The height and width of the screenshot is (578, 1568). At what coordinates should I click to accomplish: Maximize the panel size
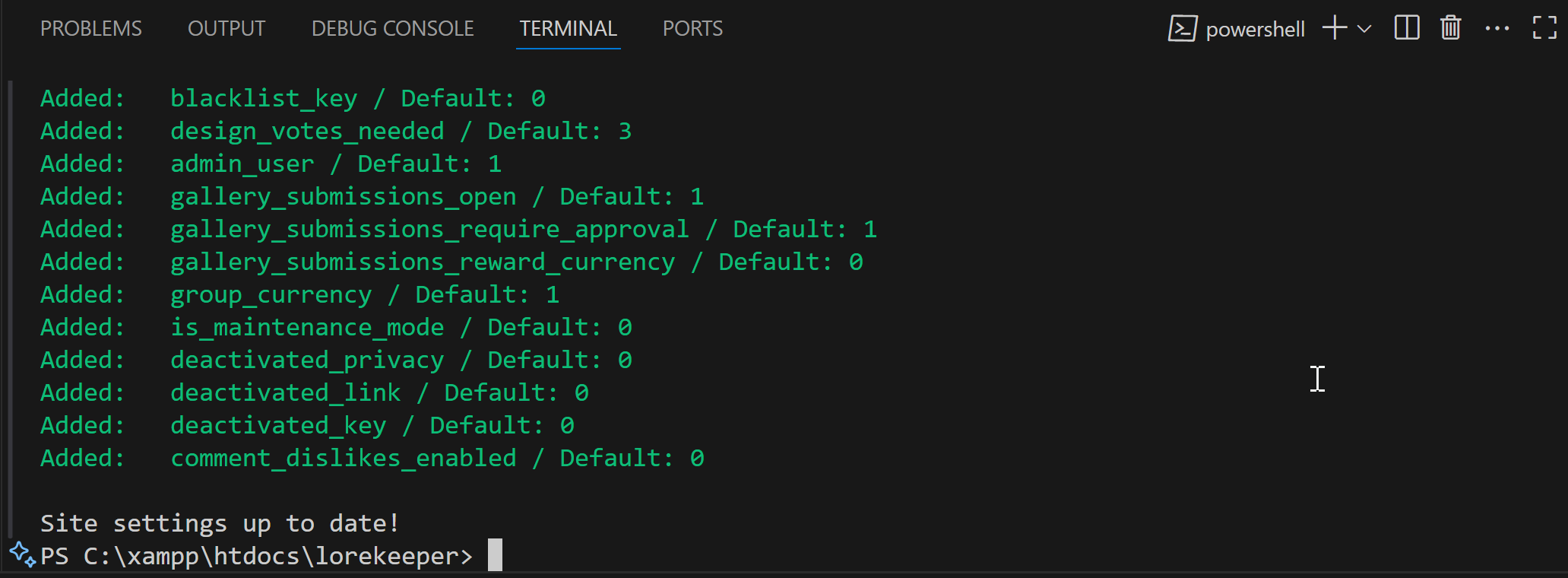tap(1544, 29)
